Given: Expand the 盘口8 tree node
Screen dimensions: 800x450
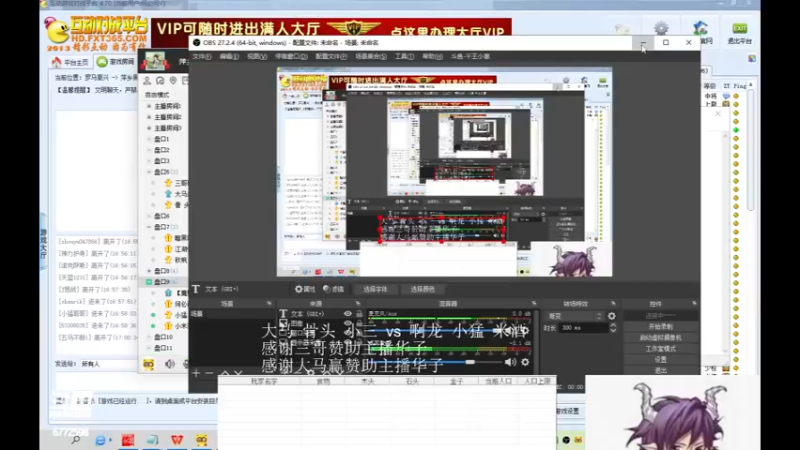Looking at the screenshot, I should (x=149, y=271).
